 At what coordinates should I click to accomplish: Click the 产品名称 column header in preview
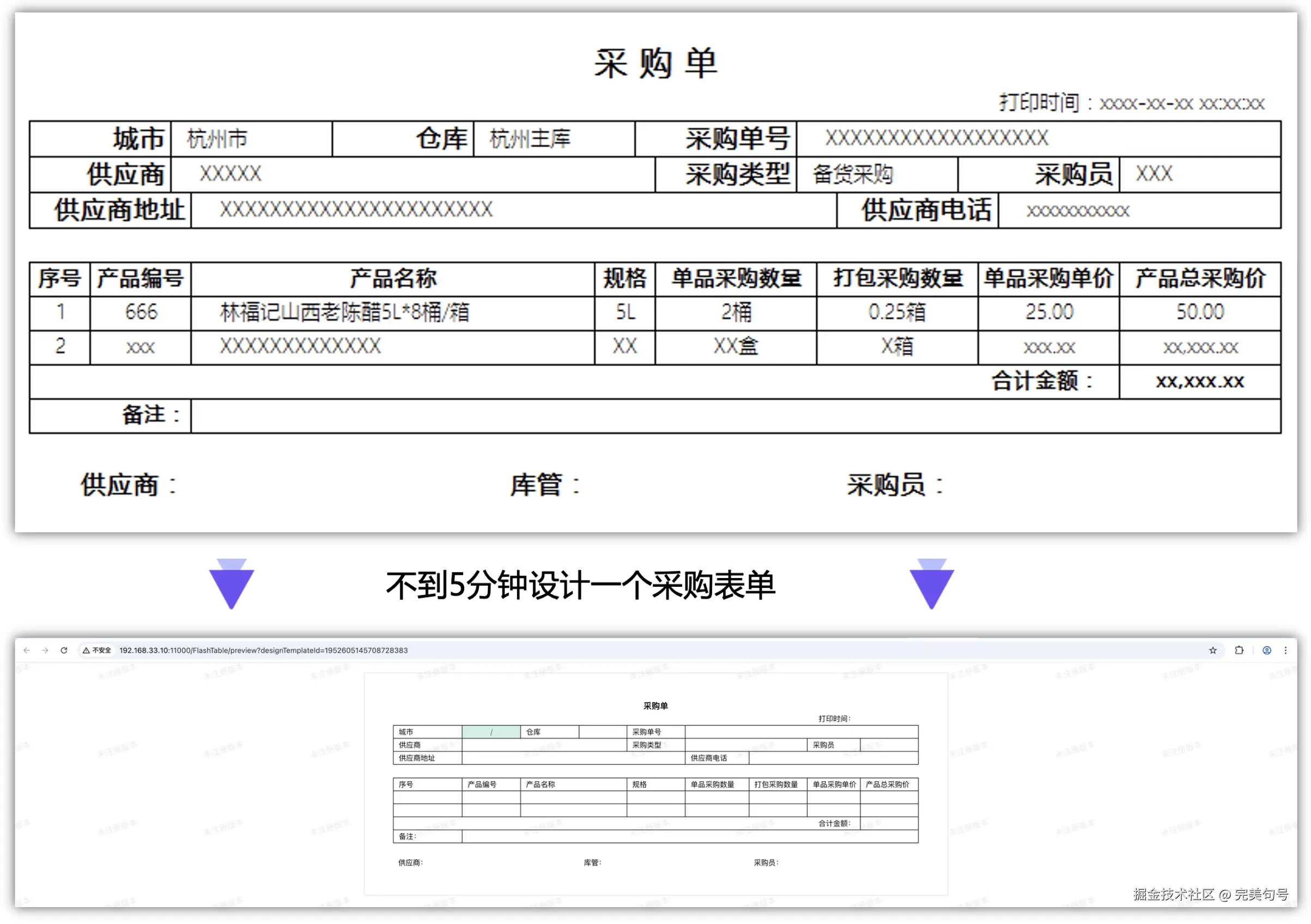tap(540, 784)
